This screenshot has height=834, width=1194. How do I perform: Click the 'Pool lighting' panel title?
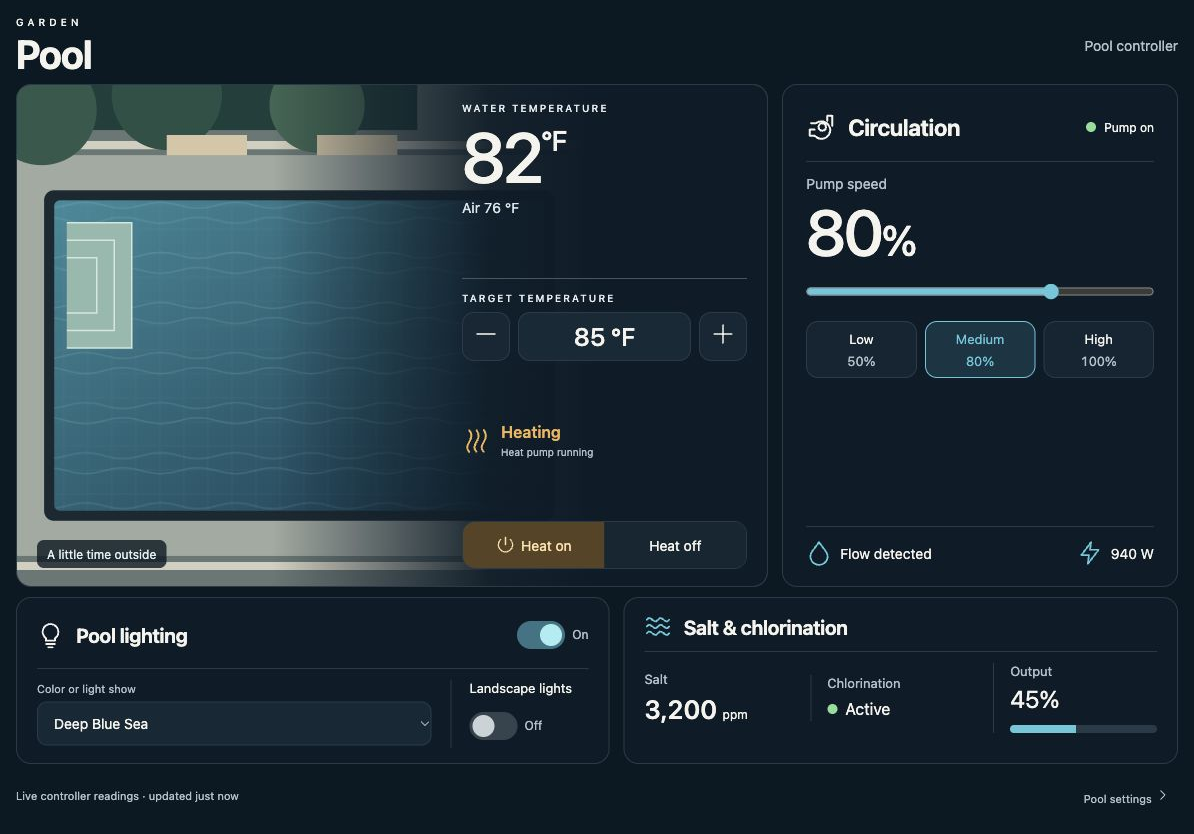[132, 636]
